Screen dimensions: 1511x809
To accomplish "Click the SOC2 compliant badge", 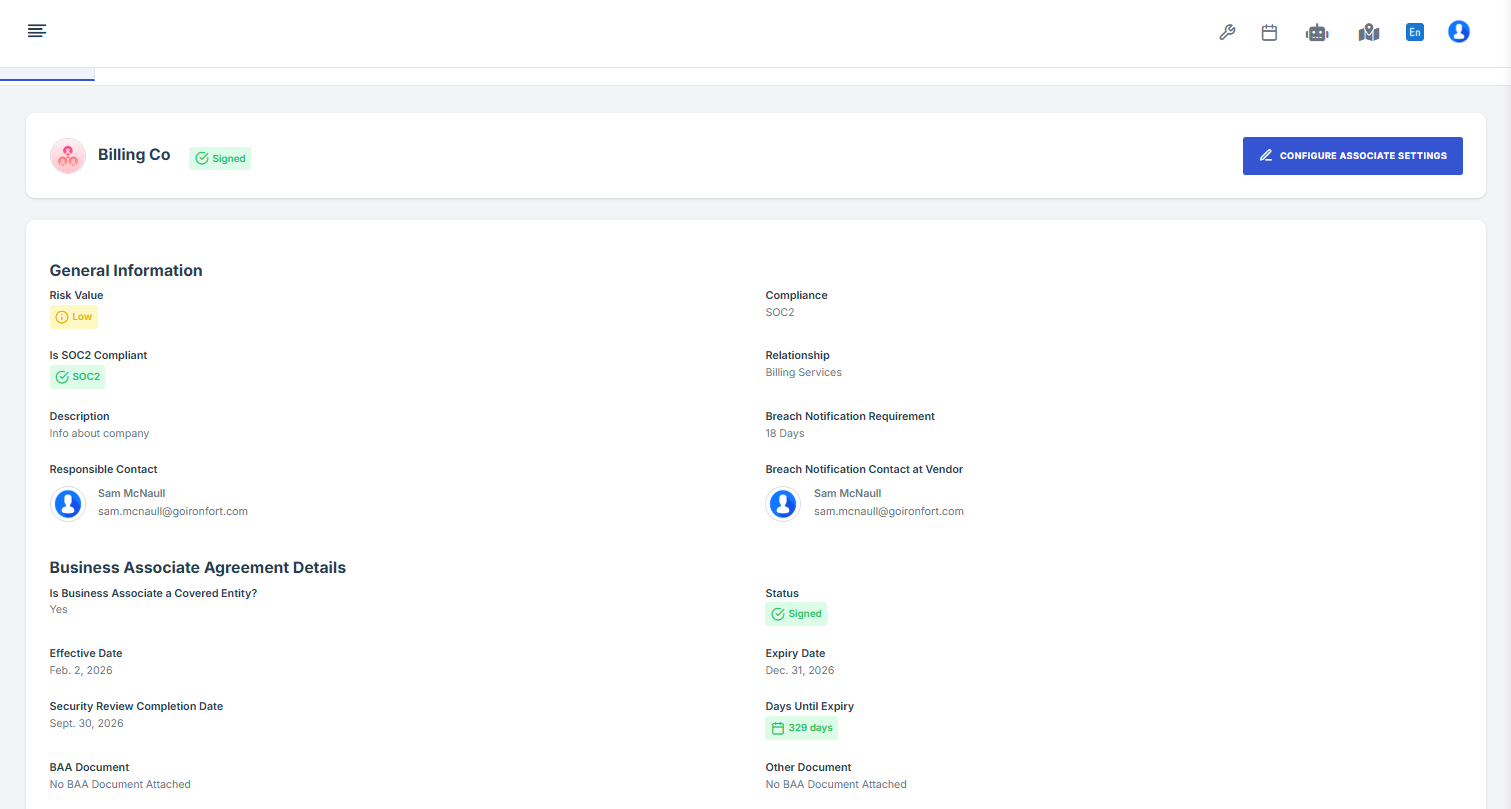I will click(78, 377).
